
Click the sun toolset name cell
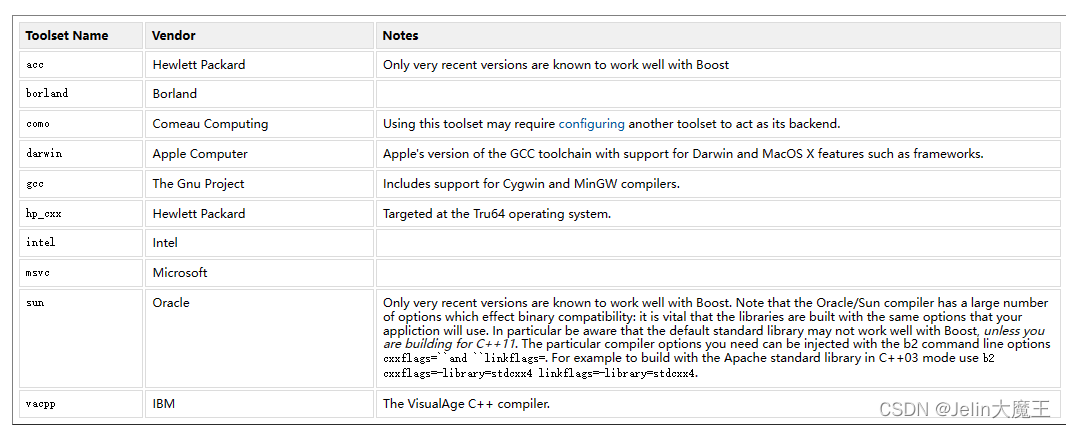pyautogui.click(x=81, y=338)
